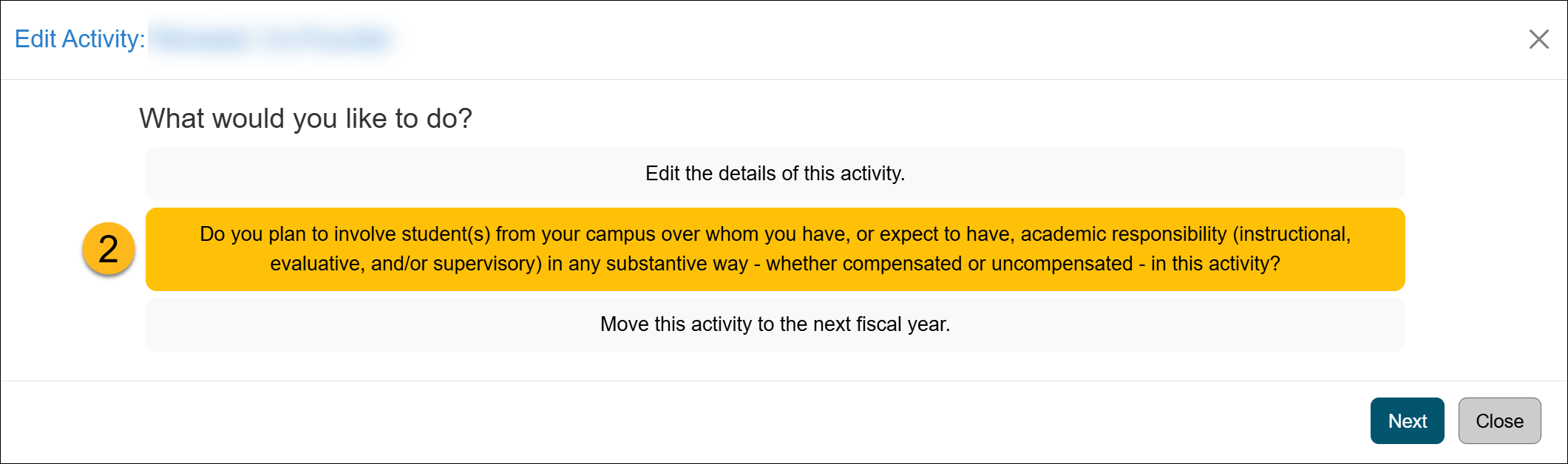Click the compensated or uncompensated student question
This screenshot has width=1568, height=464.
click(775, 249)
